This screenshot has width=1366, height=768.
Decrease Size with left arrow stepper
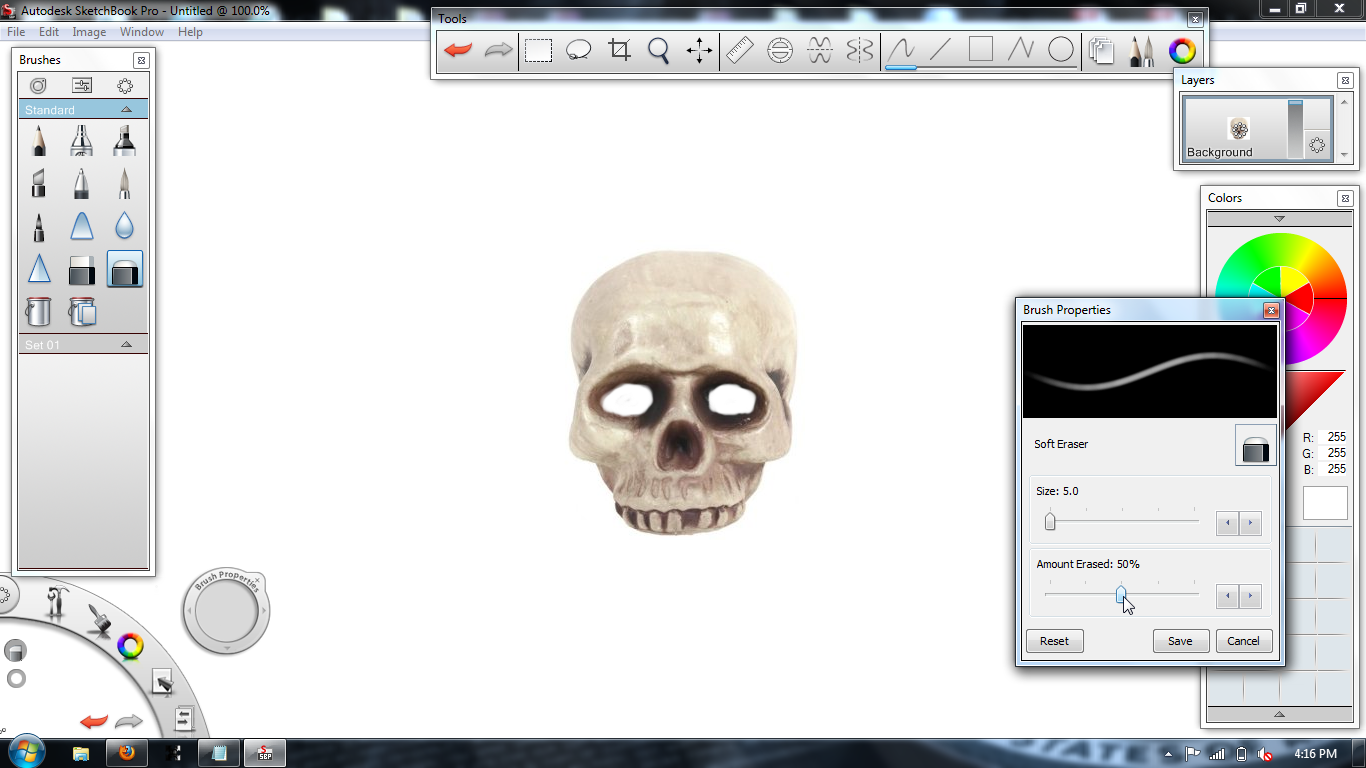coord(1227,523)
